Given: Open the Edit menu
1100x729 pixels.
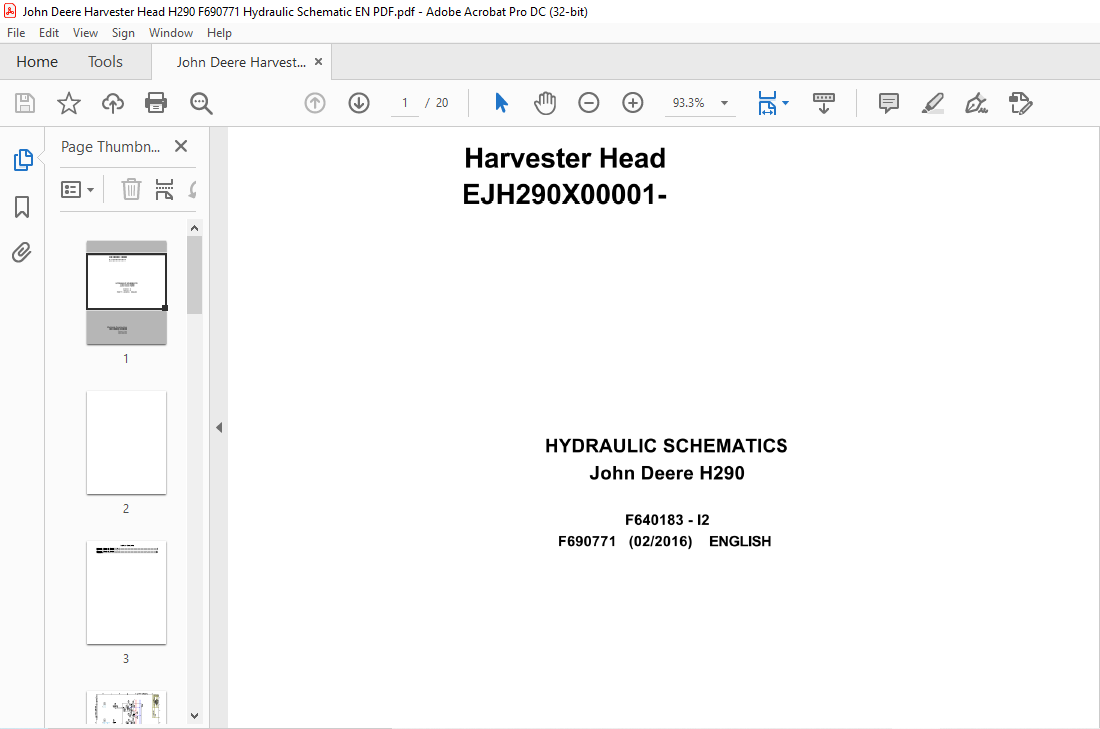Looking at the screenshot, I should [x=48, y=33].
